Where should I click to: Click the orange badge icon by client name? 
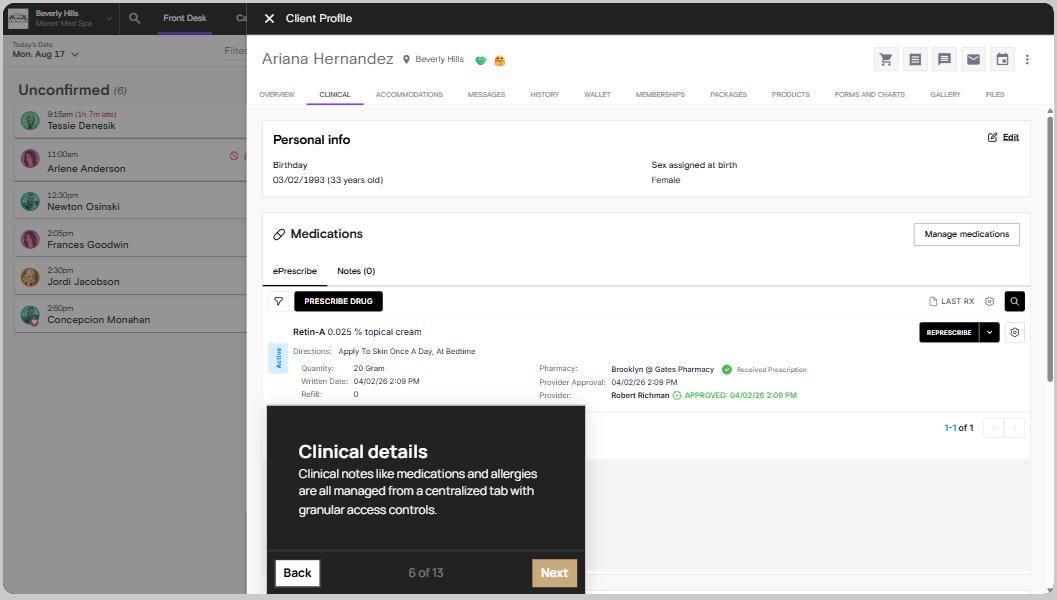[500, 61]
